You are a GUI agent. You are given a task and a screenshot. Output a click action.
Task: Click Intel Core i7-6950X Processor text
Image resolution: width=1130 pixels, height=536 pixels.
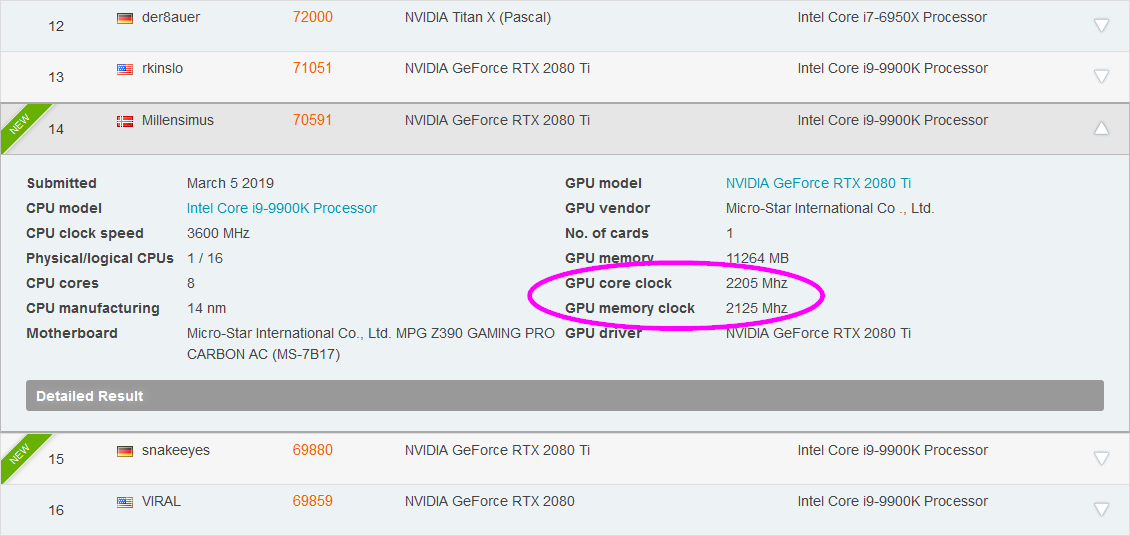(892, 17)
